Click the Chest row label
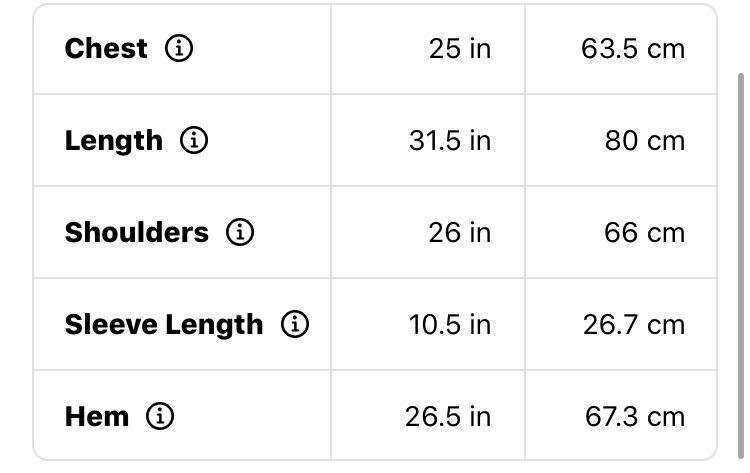750x473 pixels. click(106, 48)
